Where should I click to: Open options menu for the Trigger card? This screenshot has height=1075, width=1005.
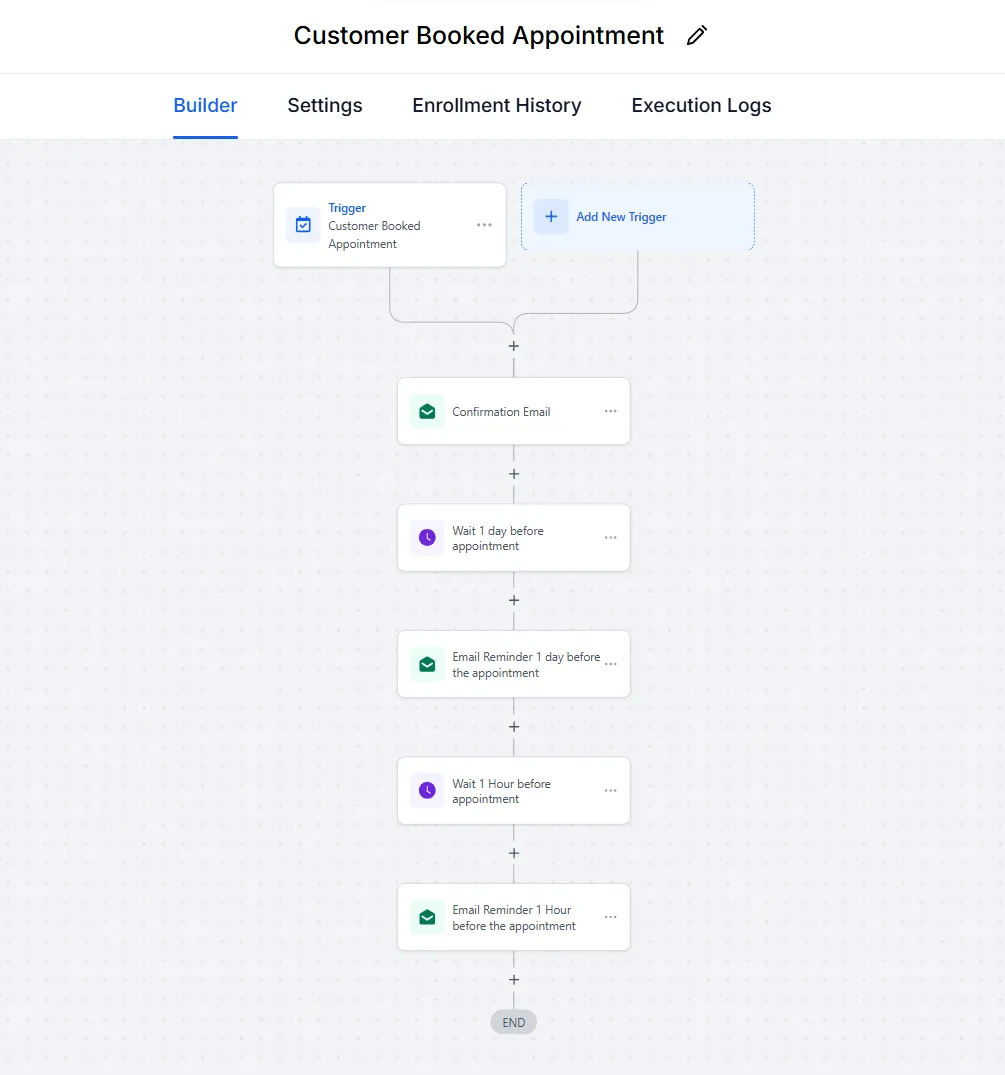point(484,225)
